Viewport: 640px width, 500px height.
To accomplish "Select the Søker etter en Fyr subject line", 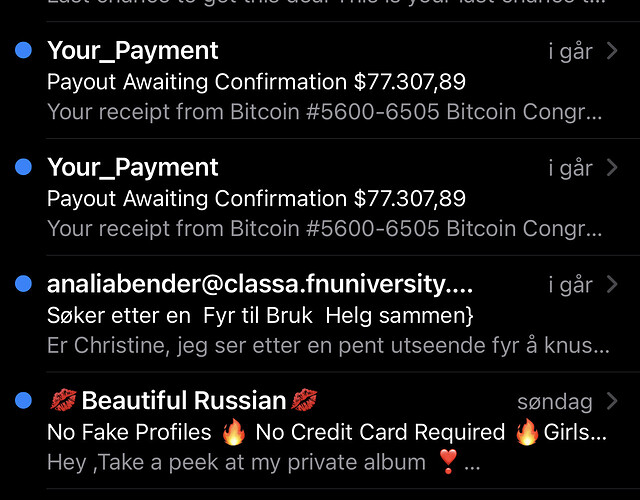I will click(x=260, y=316).
